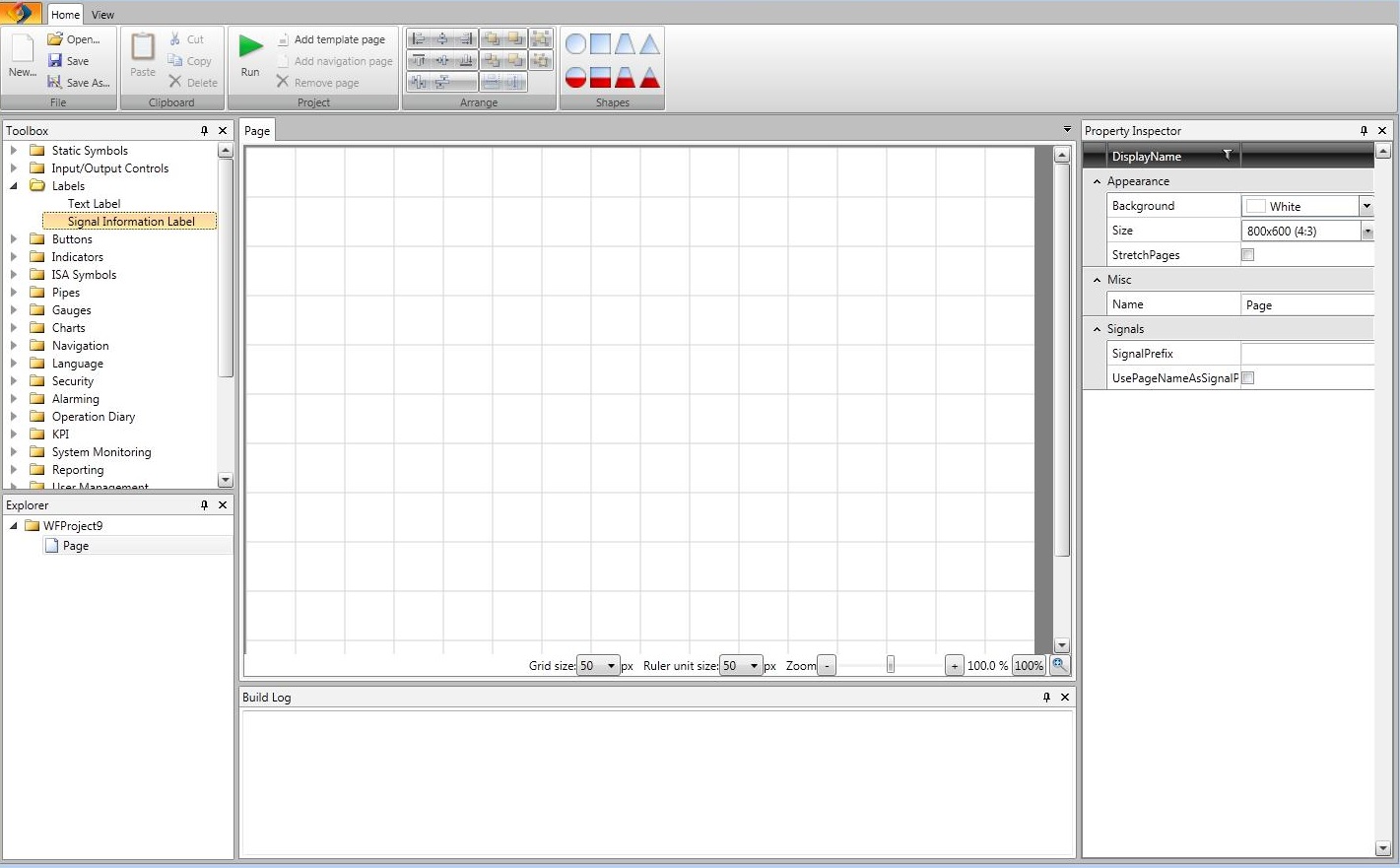
Task: Click the 100% zoom reset button
Action: [1029, 666]
